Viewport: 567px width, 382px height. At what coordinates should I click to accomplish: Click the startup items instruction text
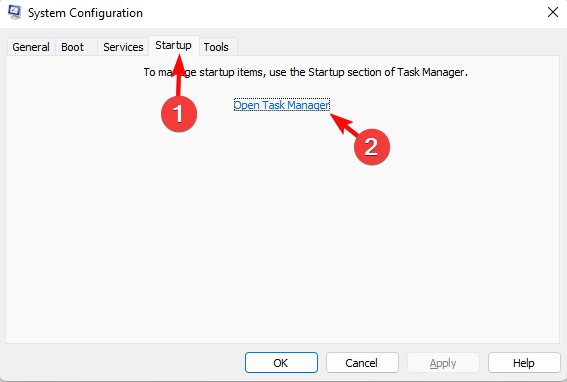[x=306, y=72]
